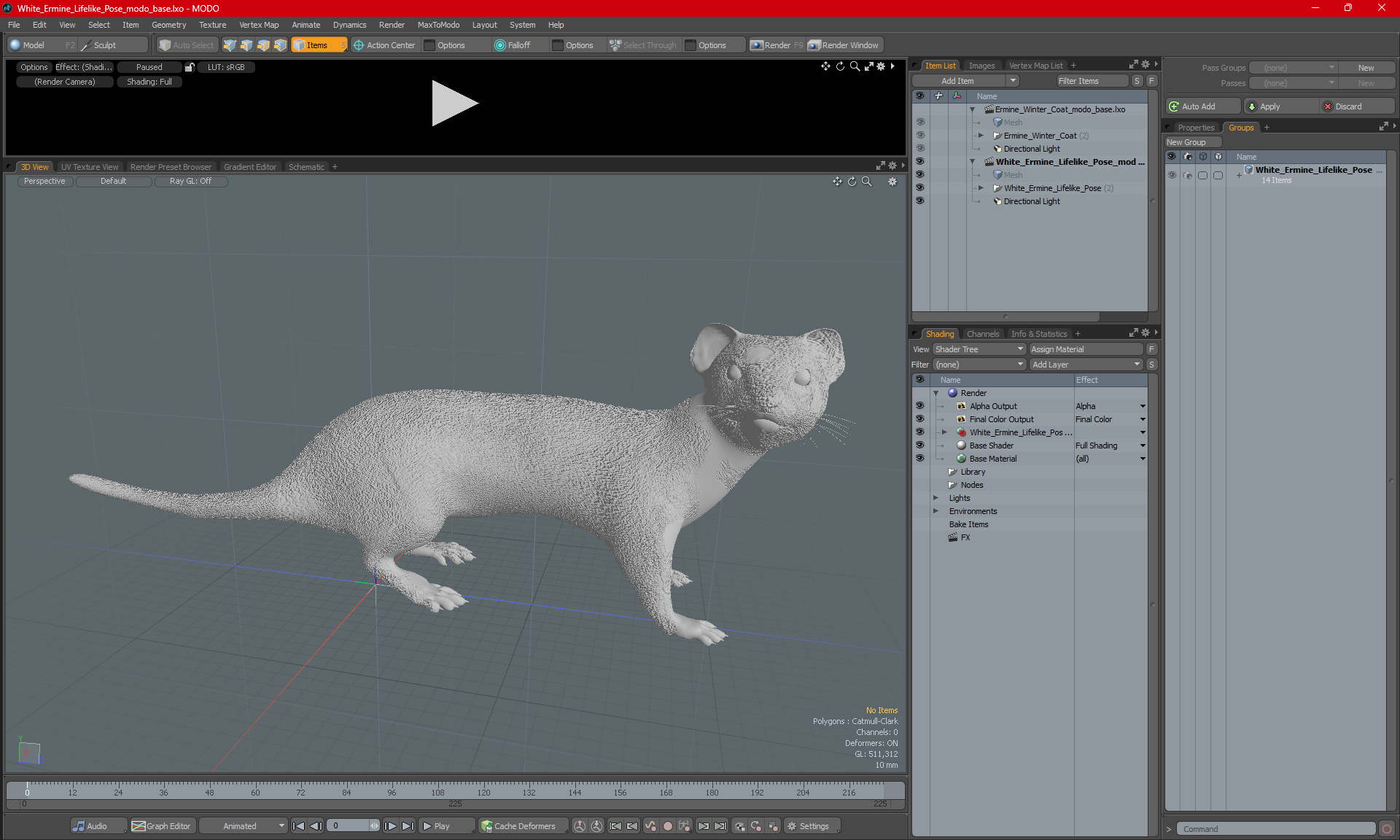Toggle visibility of bottom Directional Light
Image resolution: width=1400 pixels, height=840 pixels.
coord(920,201)
